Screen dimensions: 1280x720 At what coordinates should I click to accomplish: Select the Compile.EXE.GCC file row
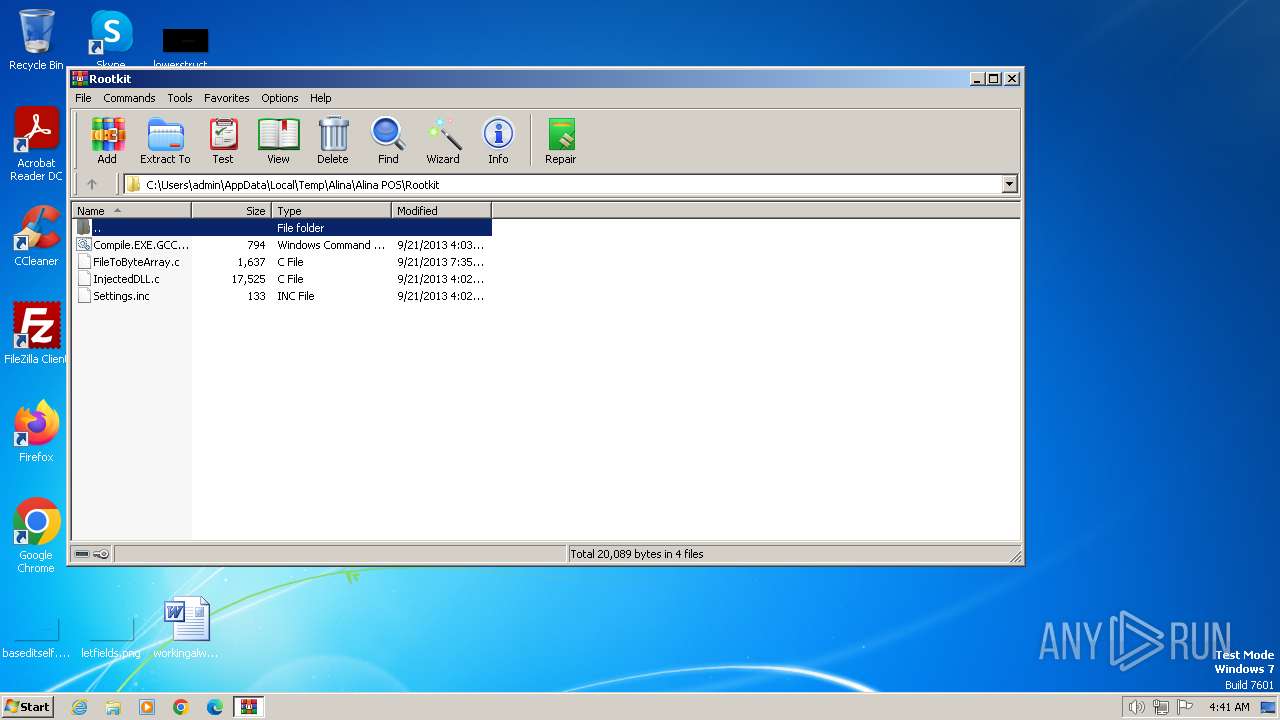pos(282,245)
